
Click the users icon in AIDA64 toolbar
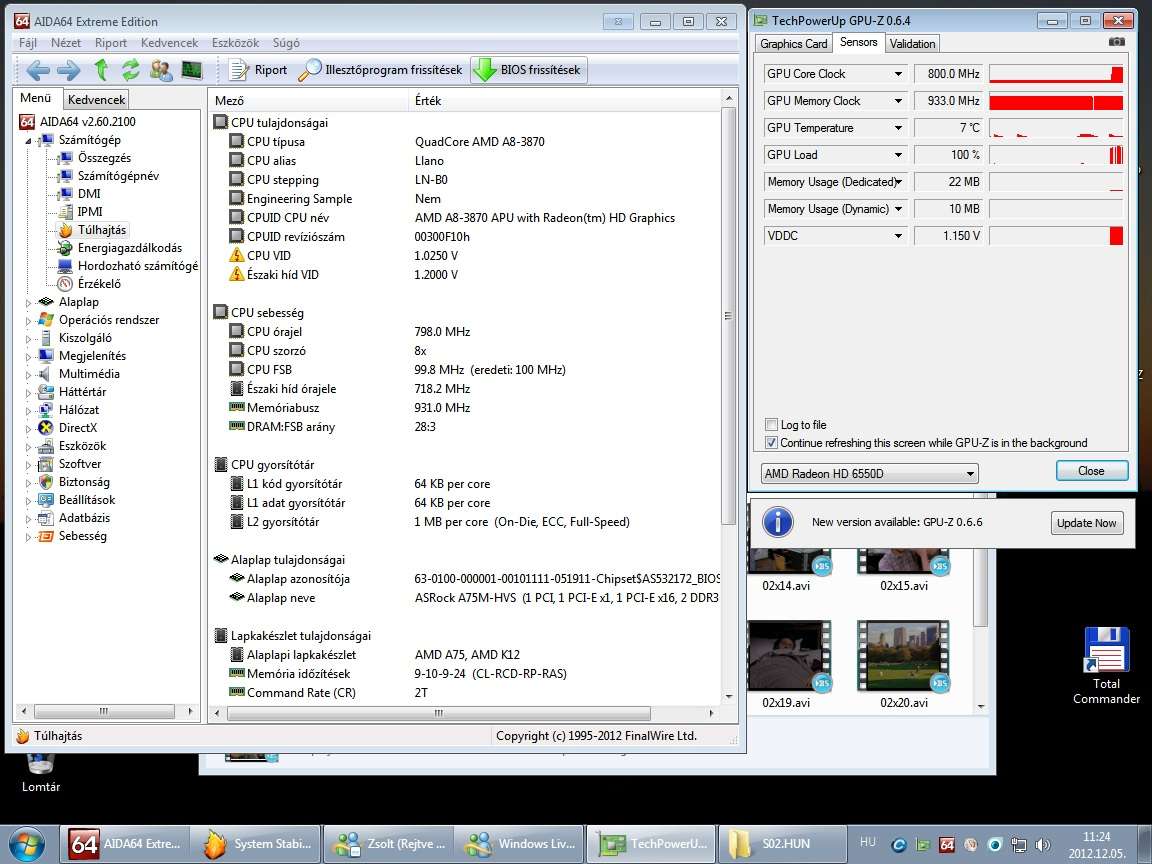(x=161, y=70)
